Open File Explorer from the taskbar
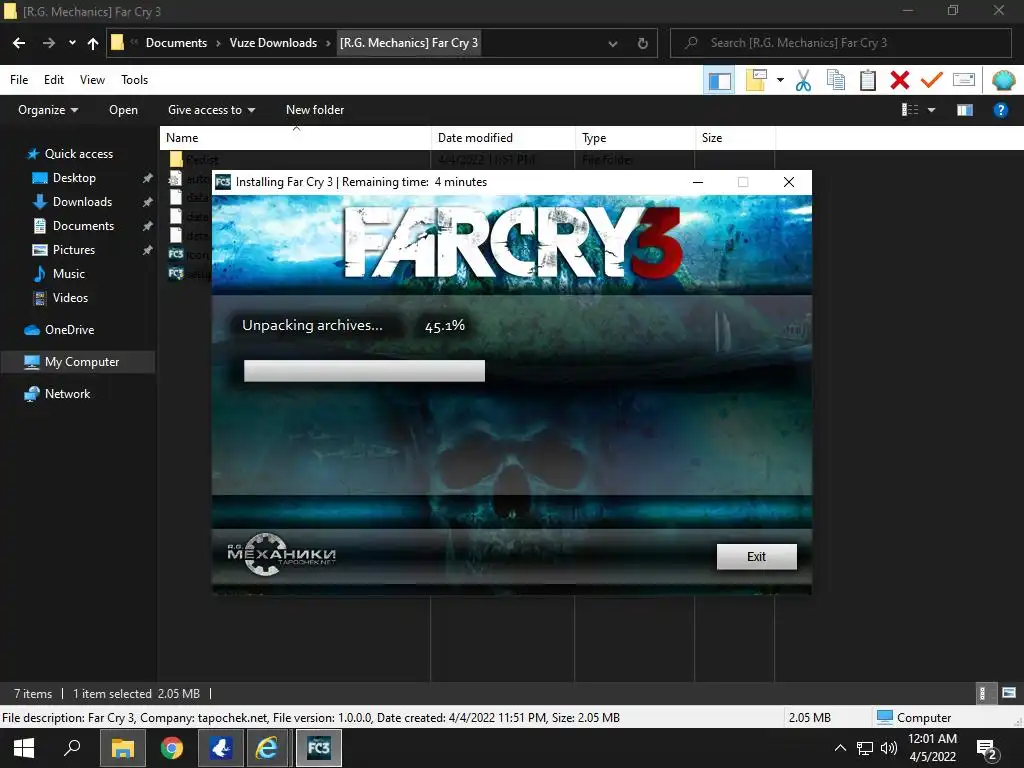Image resolution: width=1024 pixels, height=768 pixels. (x=123, y=748)
